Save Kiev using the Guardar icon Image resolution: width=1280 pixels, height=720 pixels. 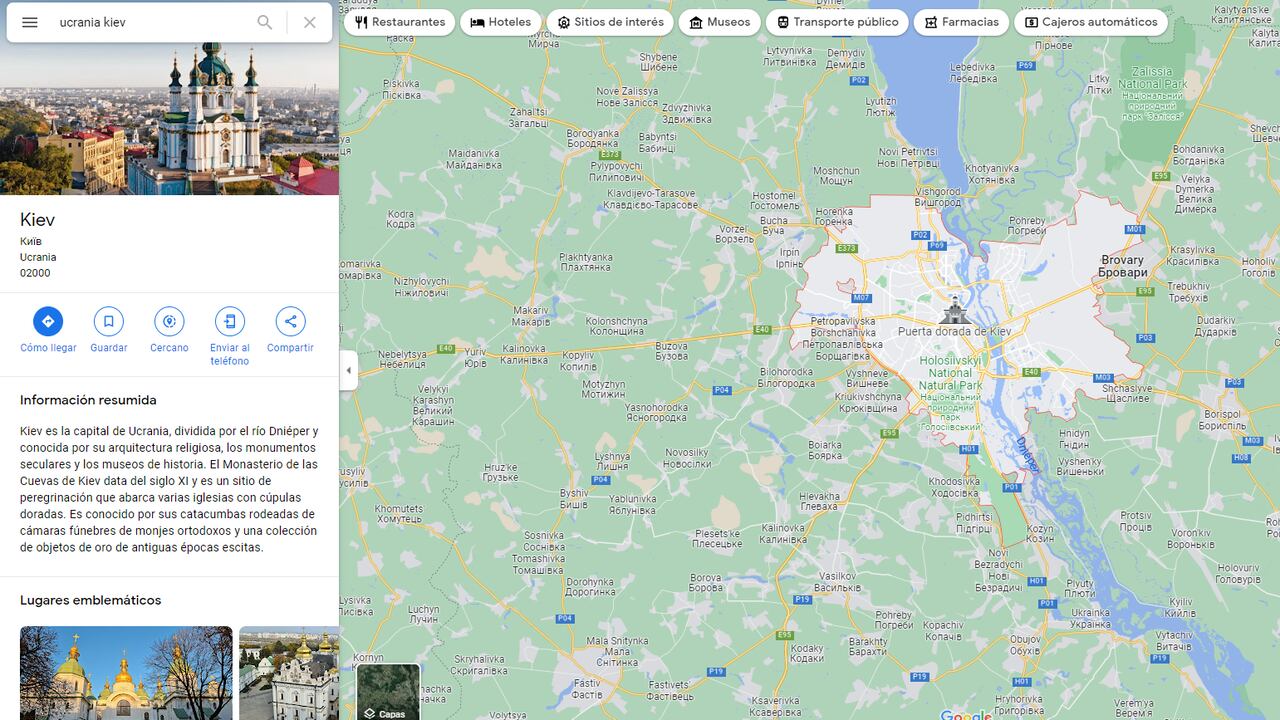pos(109,321)
